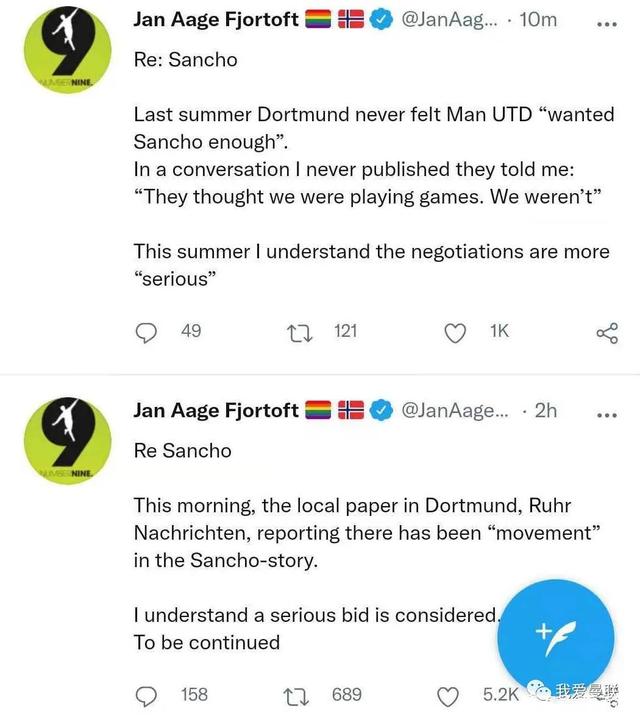Share the top Sancho tweet

pyautogui.click(x=607, y=333)
